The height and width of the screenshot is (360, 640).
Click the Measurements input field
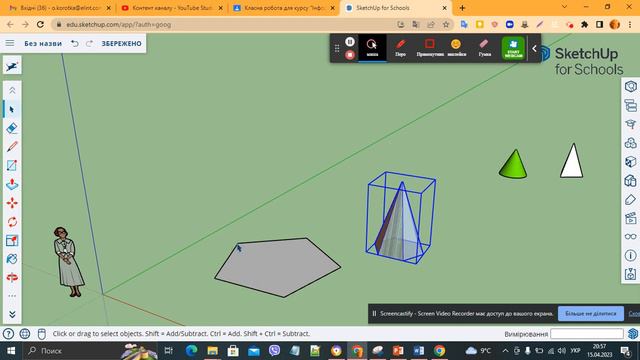click(x=587, y=334)
